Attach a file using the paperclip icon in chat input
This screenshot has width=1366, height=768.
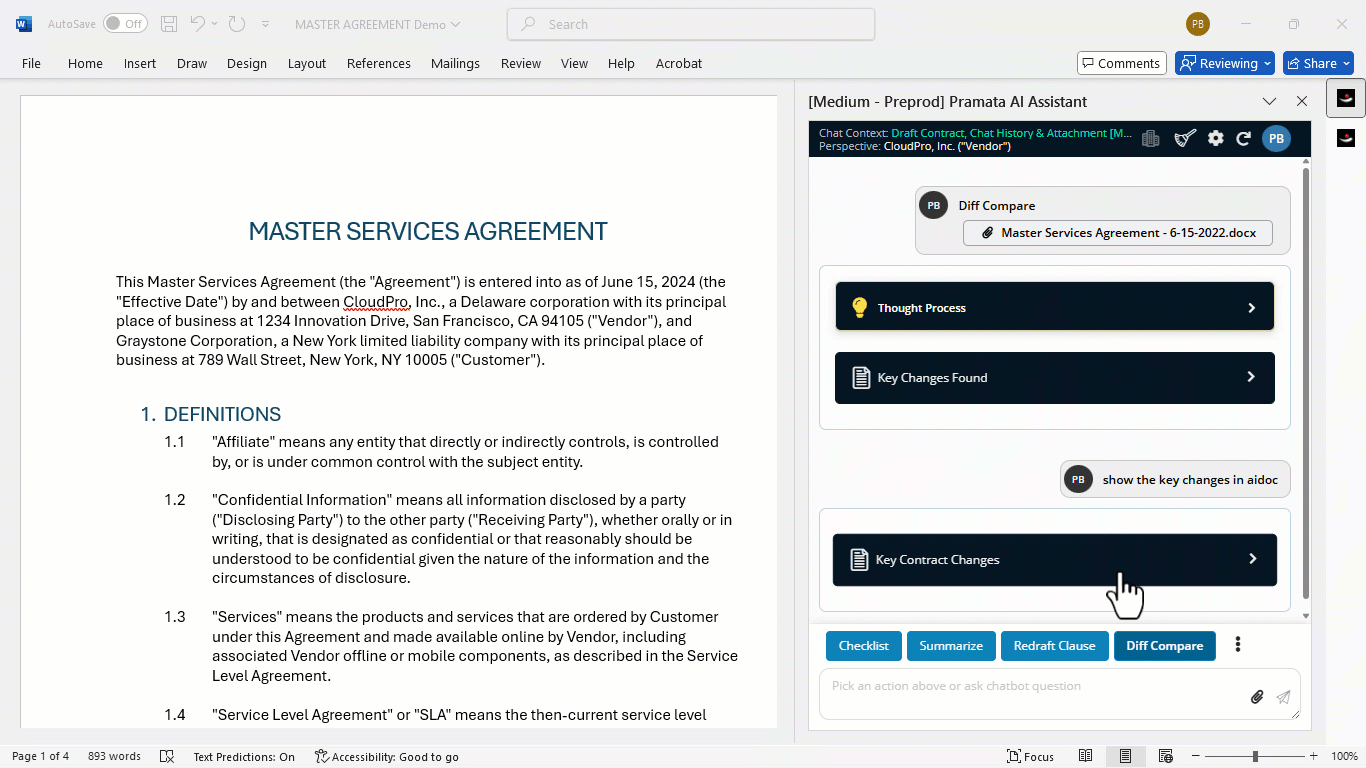coord(1257,697)
